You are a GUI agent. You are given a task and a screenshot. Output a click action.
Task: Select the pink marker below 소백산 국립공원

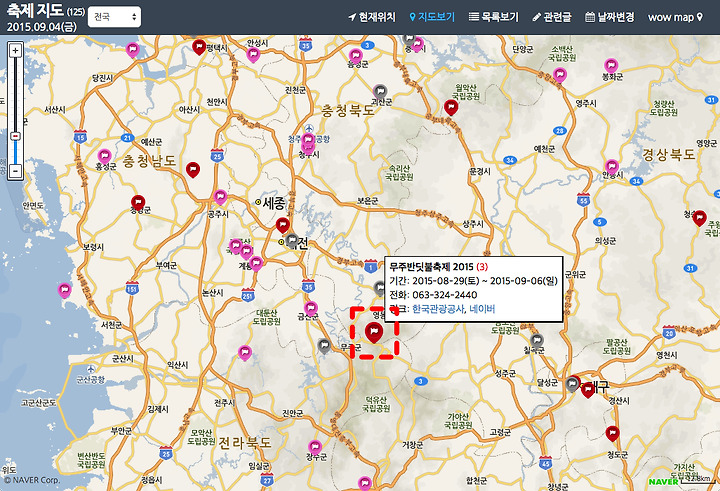pyautogui.click(x=560, y=75)
